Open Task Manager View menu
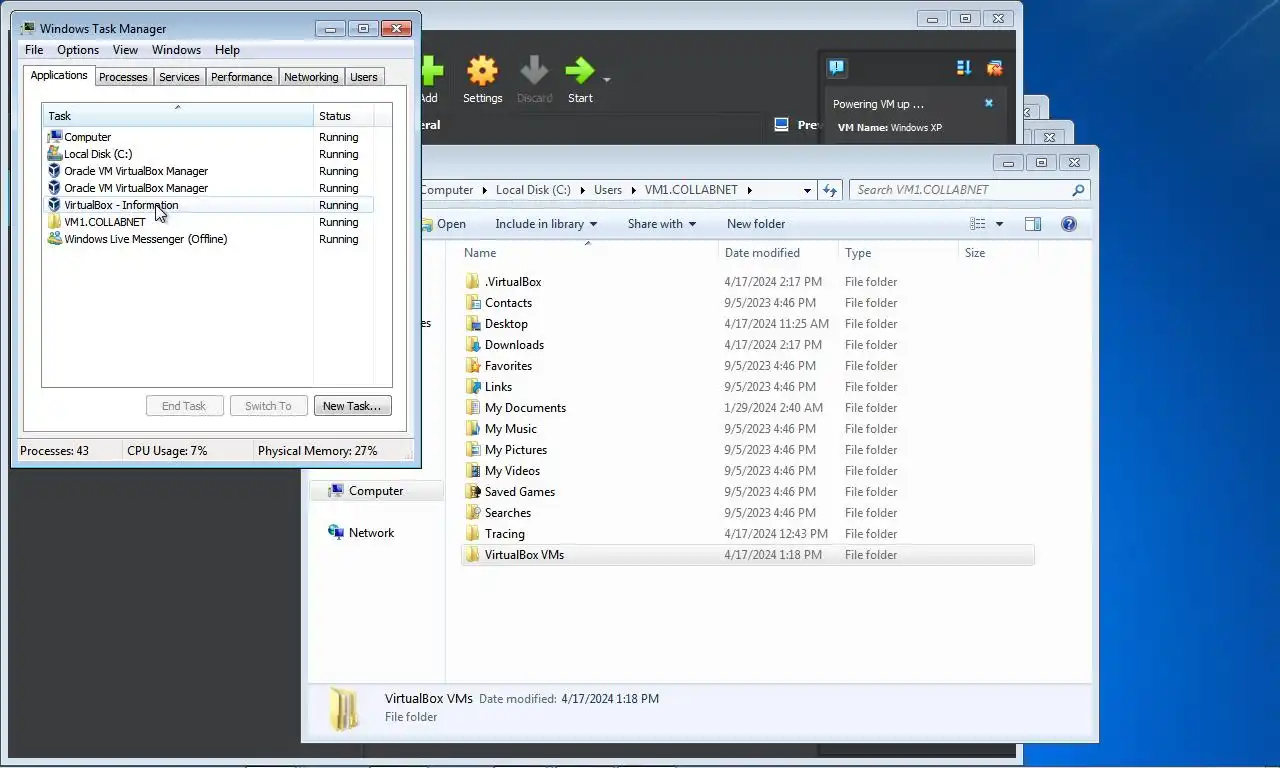Image resolution: width=1280 pixels, height=768 pixels. pyautogui.click(x=125, y=50)
